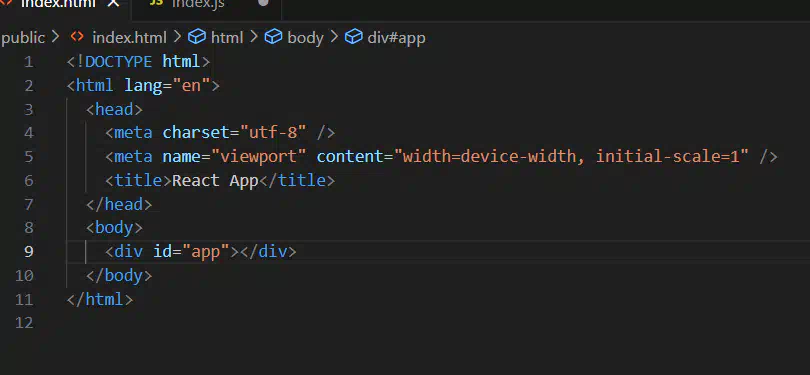Viewport: 810px width, 375px height.
Task: Click the unsaved dot on the index.js tab
Action: [x=263, y=3]
